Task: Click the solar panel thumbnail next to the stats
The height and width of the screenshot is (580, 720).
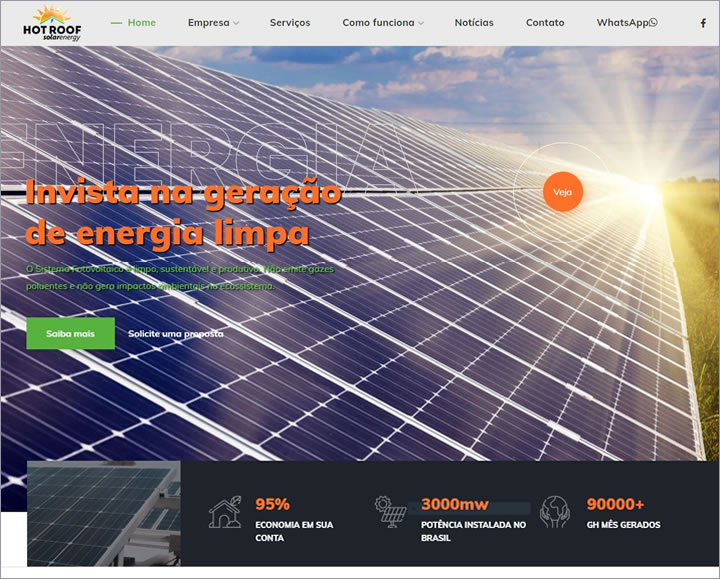Action: pyautogui.click(x=104, y=513)
